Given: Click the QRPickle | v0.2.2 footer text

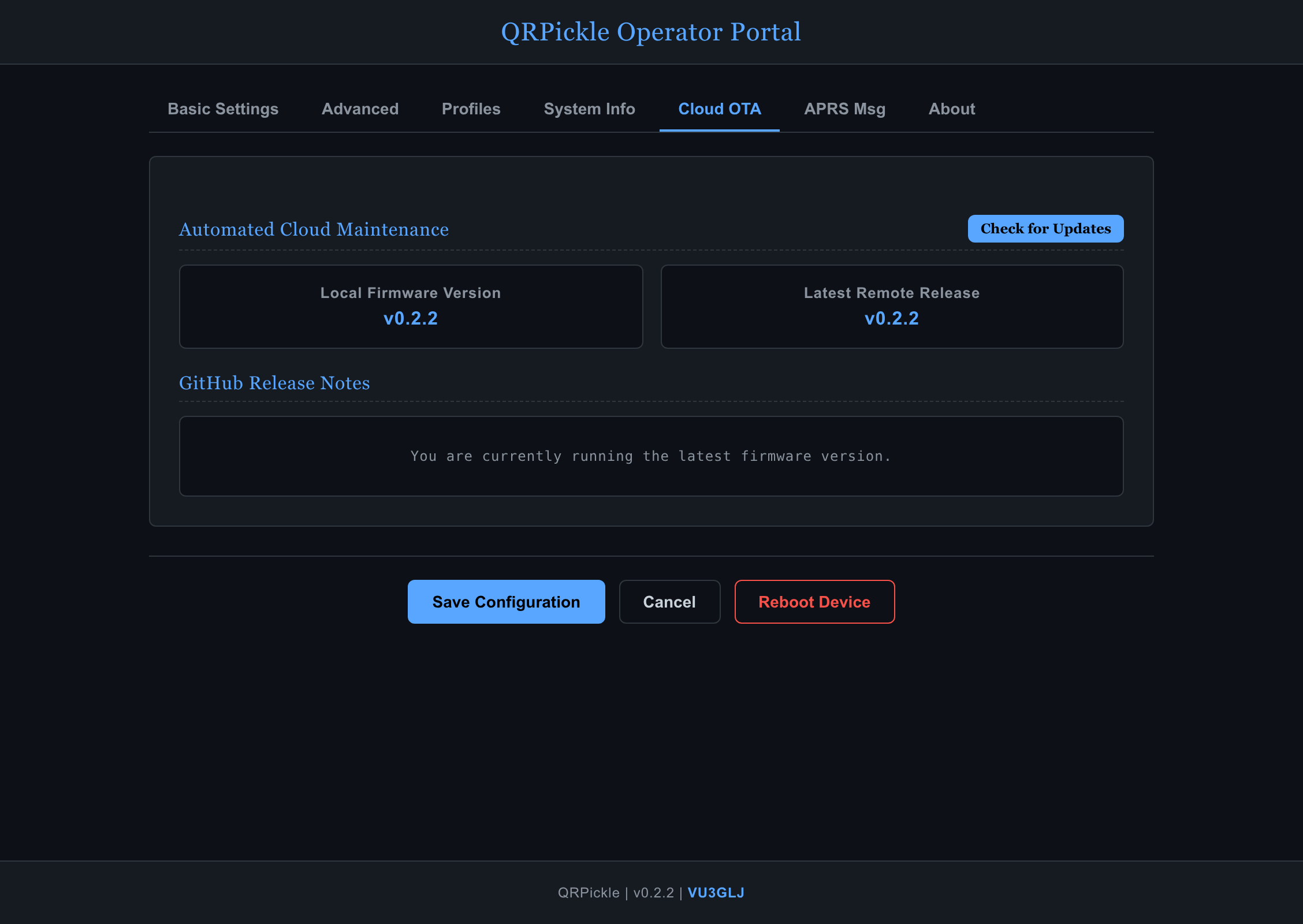Looking at the screenshot, I should (616, 893).
